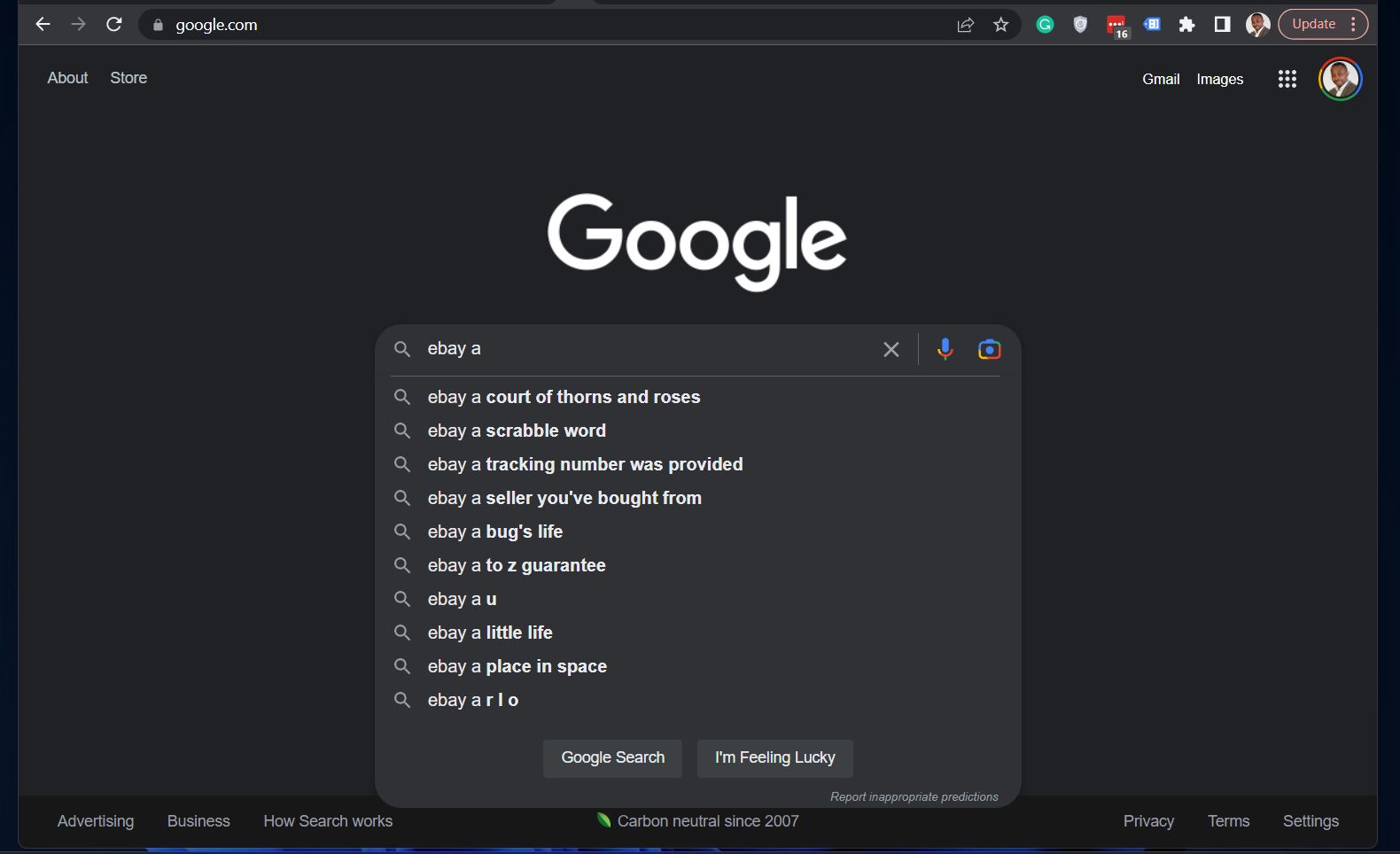
Task: Open the Terms footer link
Action: tap(1229, 821)
